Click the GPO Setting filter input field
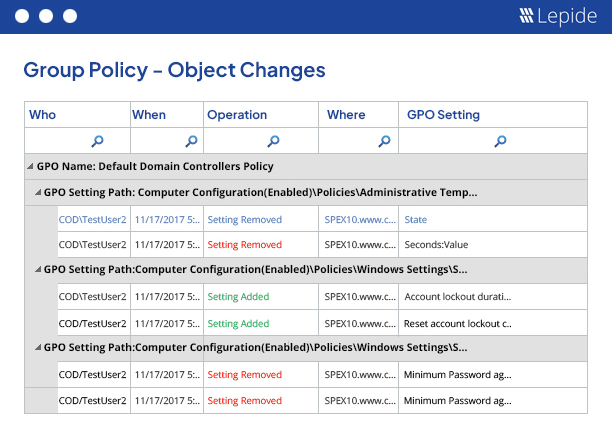 493,141
